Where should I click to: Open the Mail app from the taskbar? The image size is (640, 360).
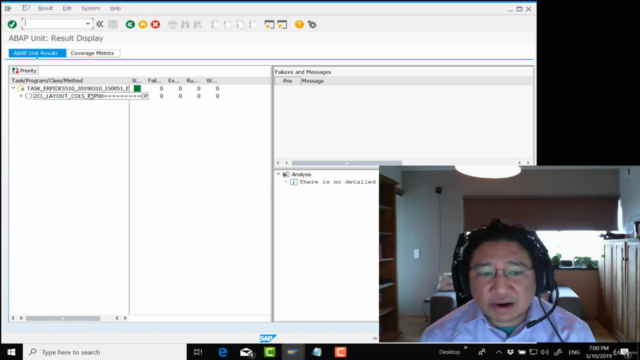pos(247,352)
